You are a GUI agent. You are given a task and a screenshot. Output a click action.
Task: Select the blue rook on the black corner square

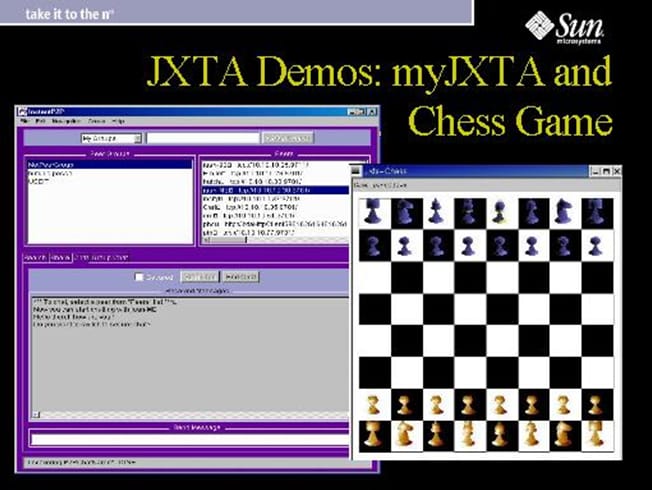pyautogui.click(x=595, y=212)
